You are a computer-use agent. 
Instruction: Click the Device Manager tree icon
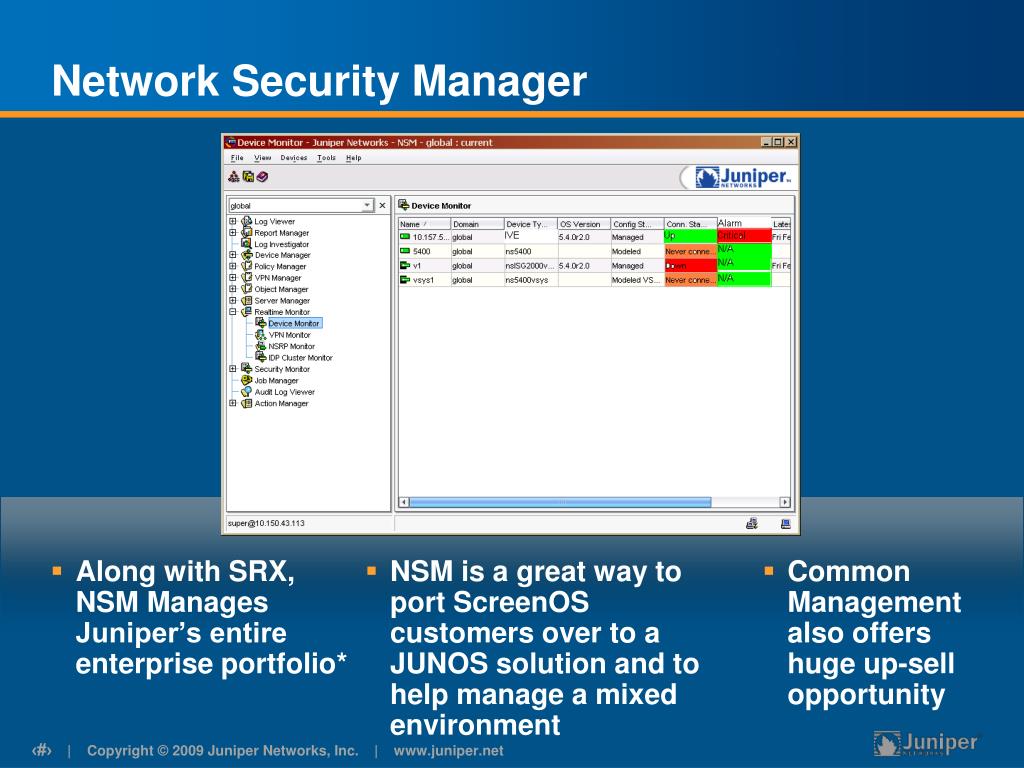246,255
